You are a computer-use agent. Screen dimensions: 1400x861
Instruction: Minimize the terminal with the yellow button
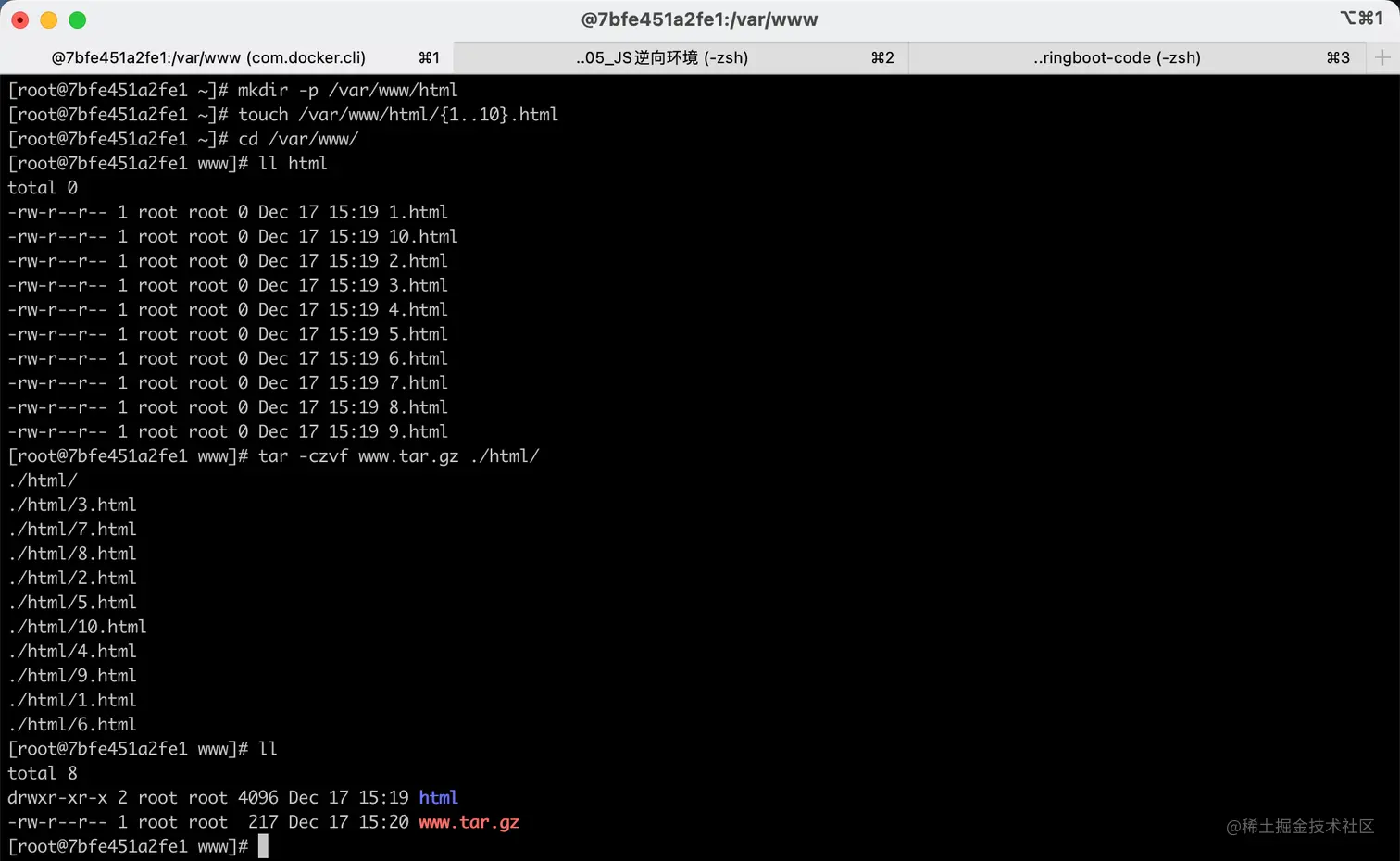point(49,19)
